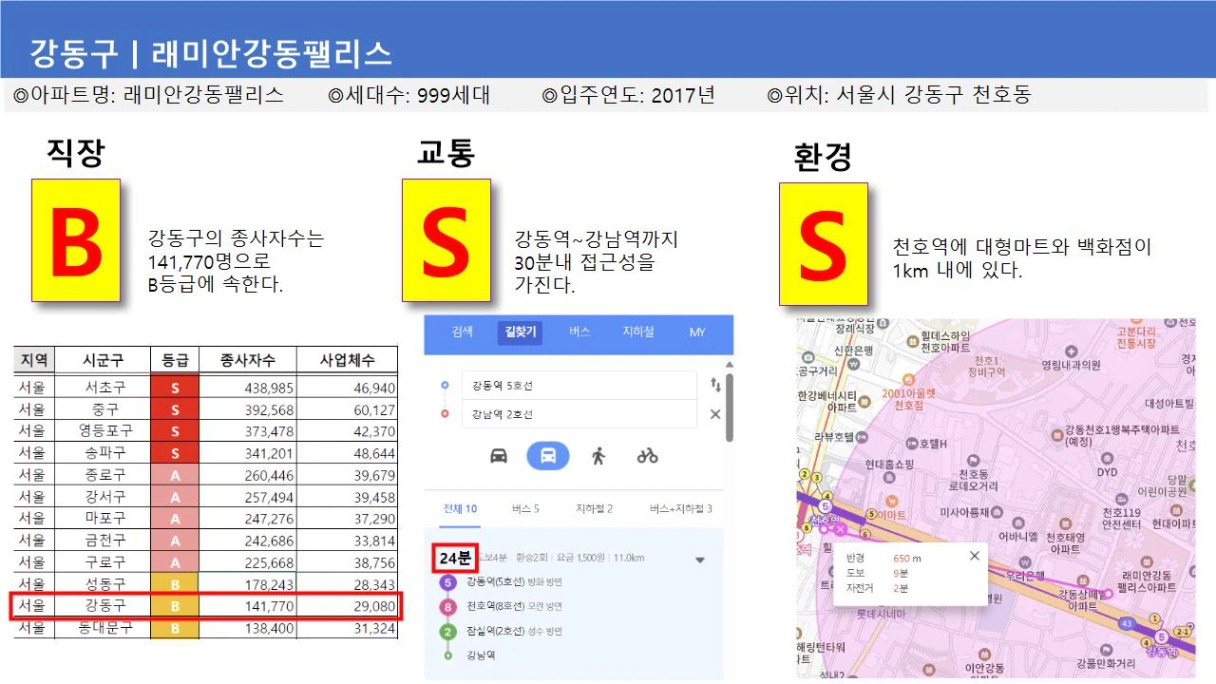Image resolution: width=1216 pixels, height=684 pixels.
Task: Click the 종사자수 column header
Action: [x=249, y=360]
